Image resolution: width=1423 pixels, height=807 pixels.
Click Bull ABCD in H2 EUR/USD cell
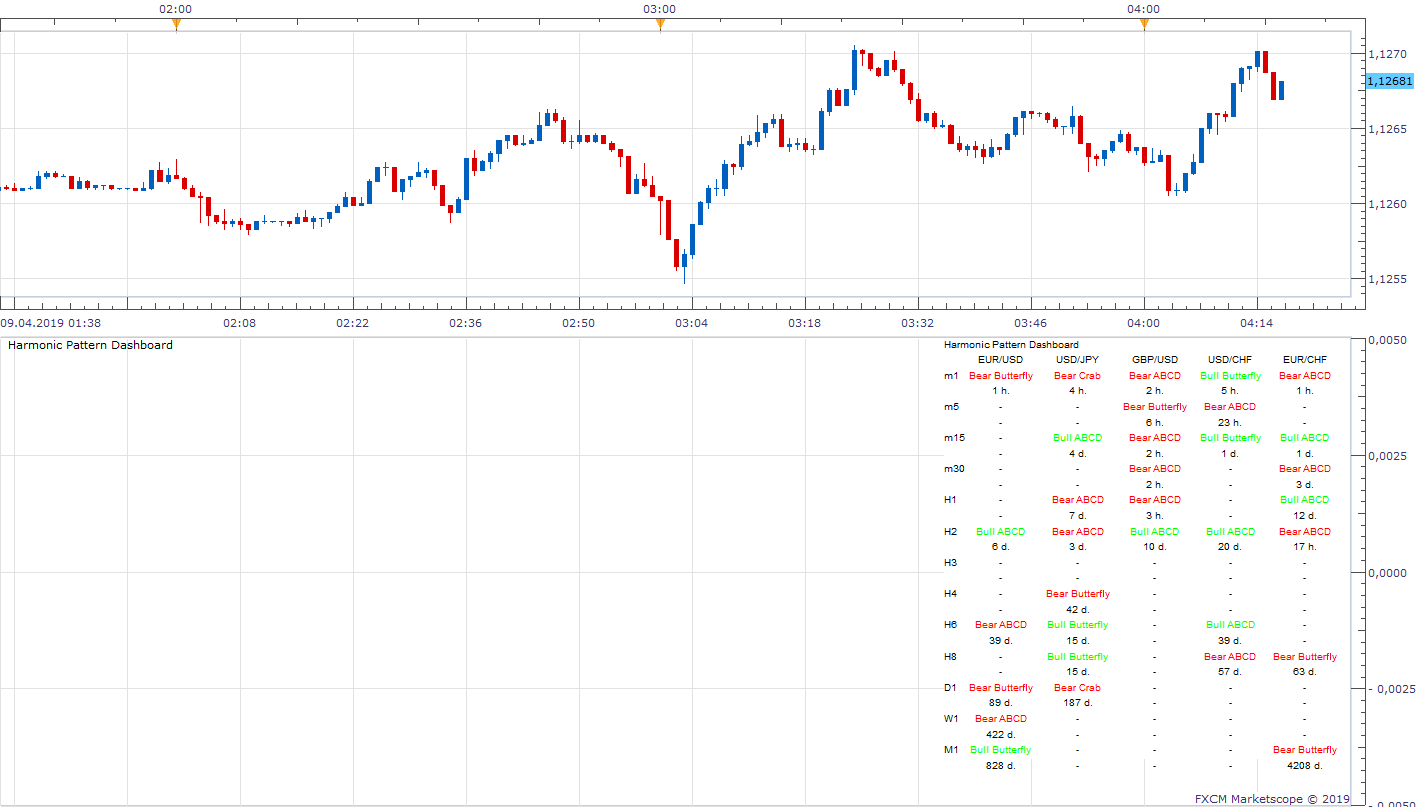point(1001,532)
